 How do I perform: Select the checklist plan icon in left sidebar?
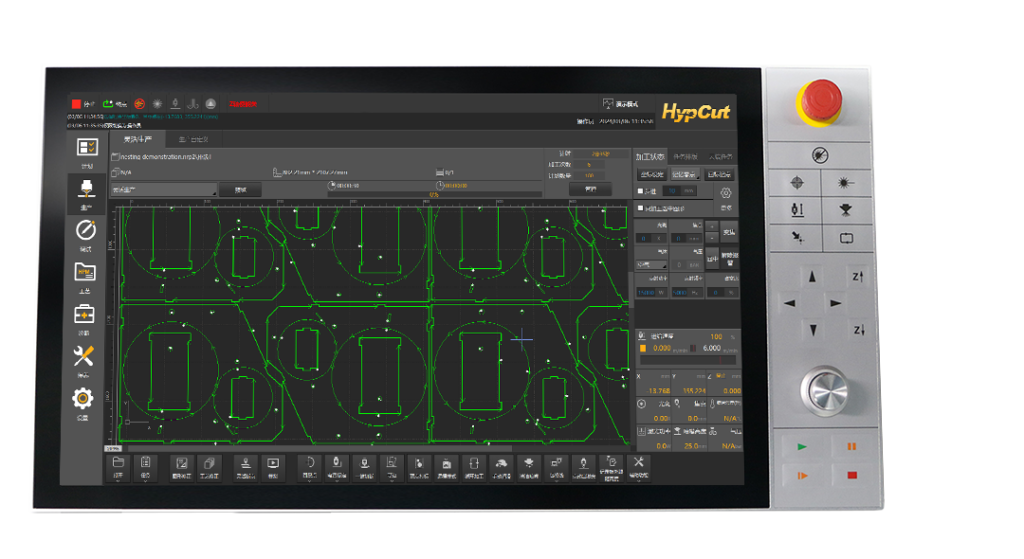[86, 147]
